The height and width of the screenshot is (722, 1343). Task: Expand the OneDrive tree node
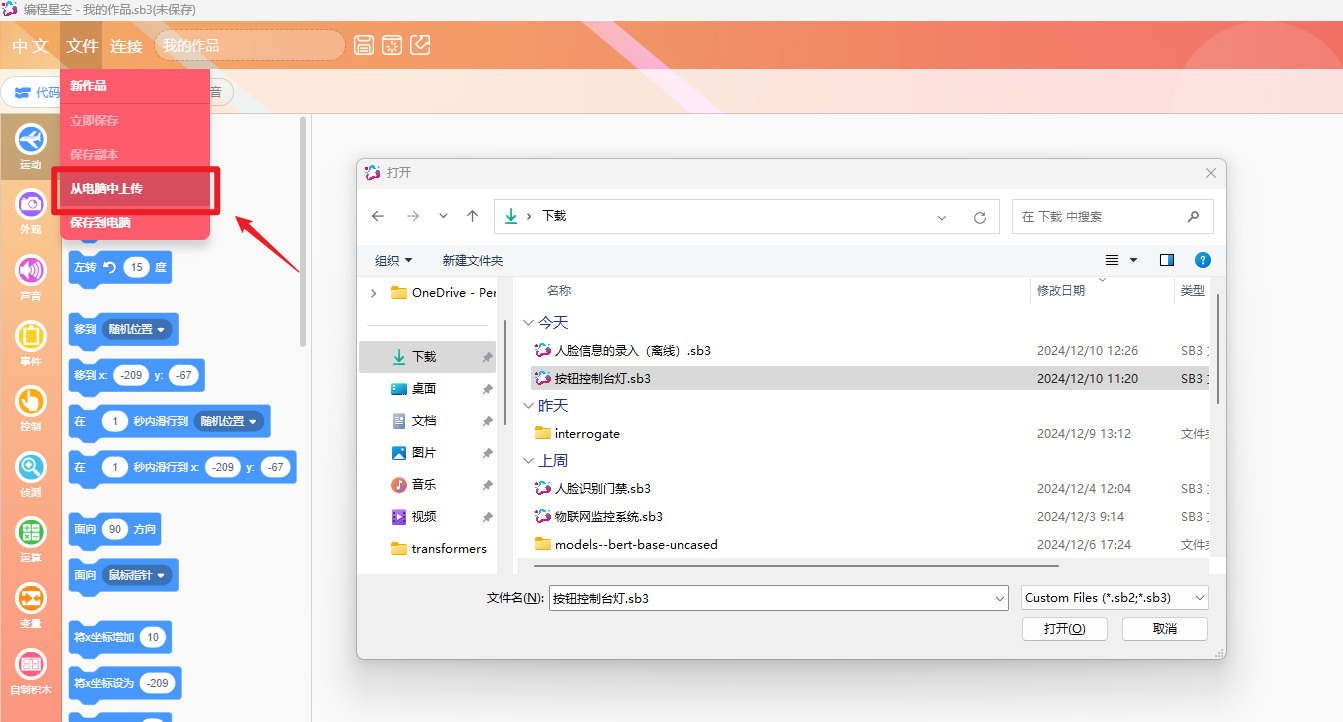coord(374,293)
